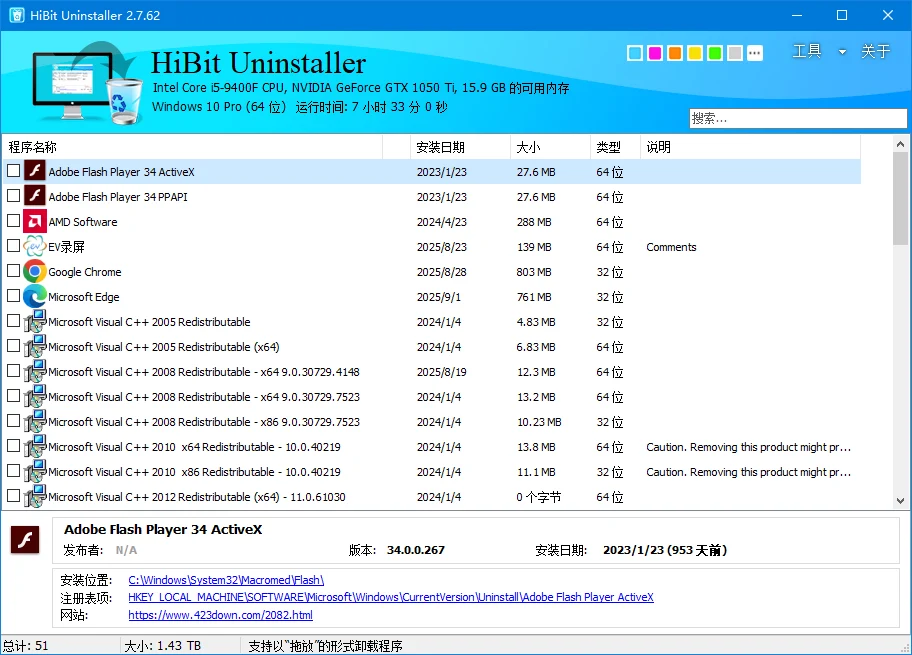Open the 关于 menu
912x655 pixels.
pos(875,52)
